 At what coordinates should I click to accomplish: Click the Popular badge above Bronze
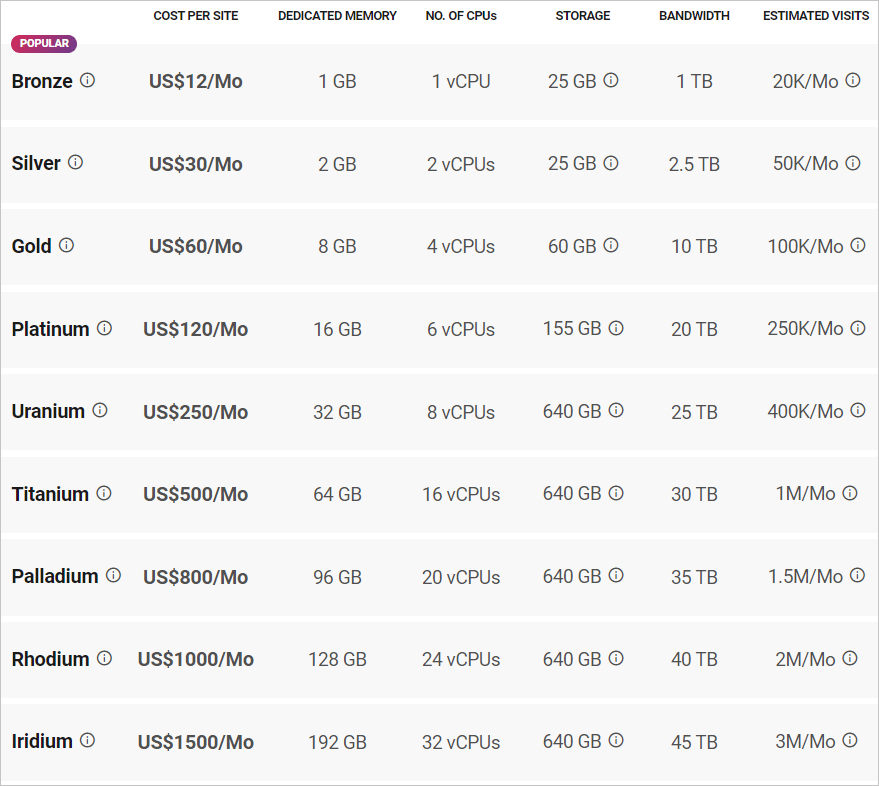(x=44, y=44)
